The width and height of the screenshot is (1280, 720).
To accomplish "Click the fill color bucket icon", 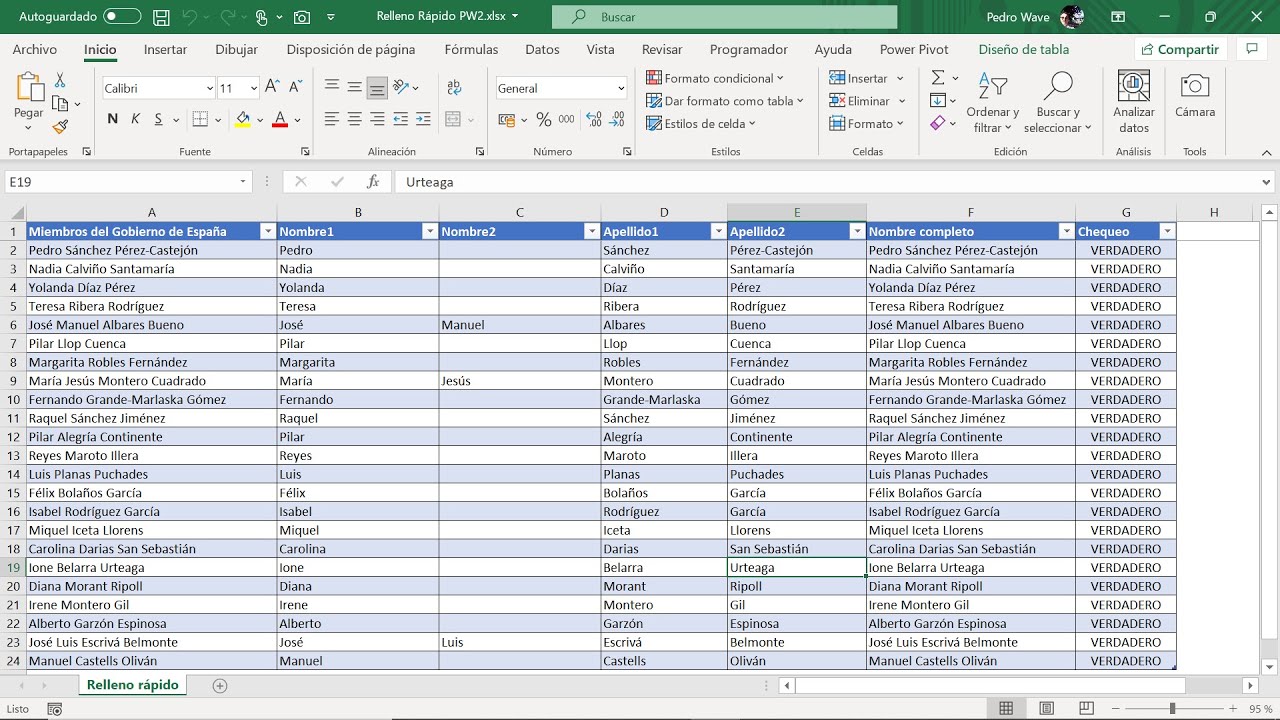I will click(242, 119).
